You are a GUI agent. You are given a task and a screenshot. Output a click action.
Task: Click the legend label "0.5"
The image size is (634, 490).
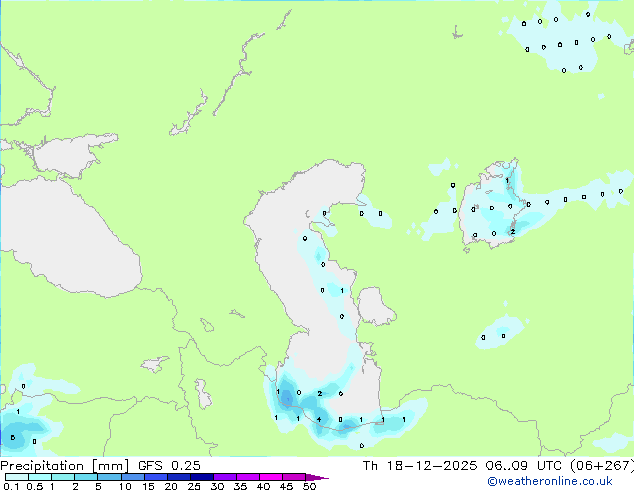[35, 486]
